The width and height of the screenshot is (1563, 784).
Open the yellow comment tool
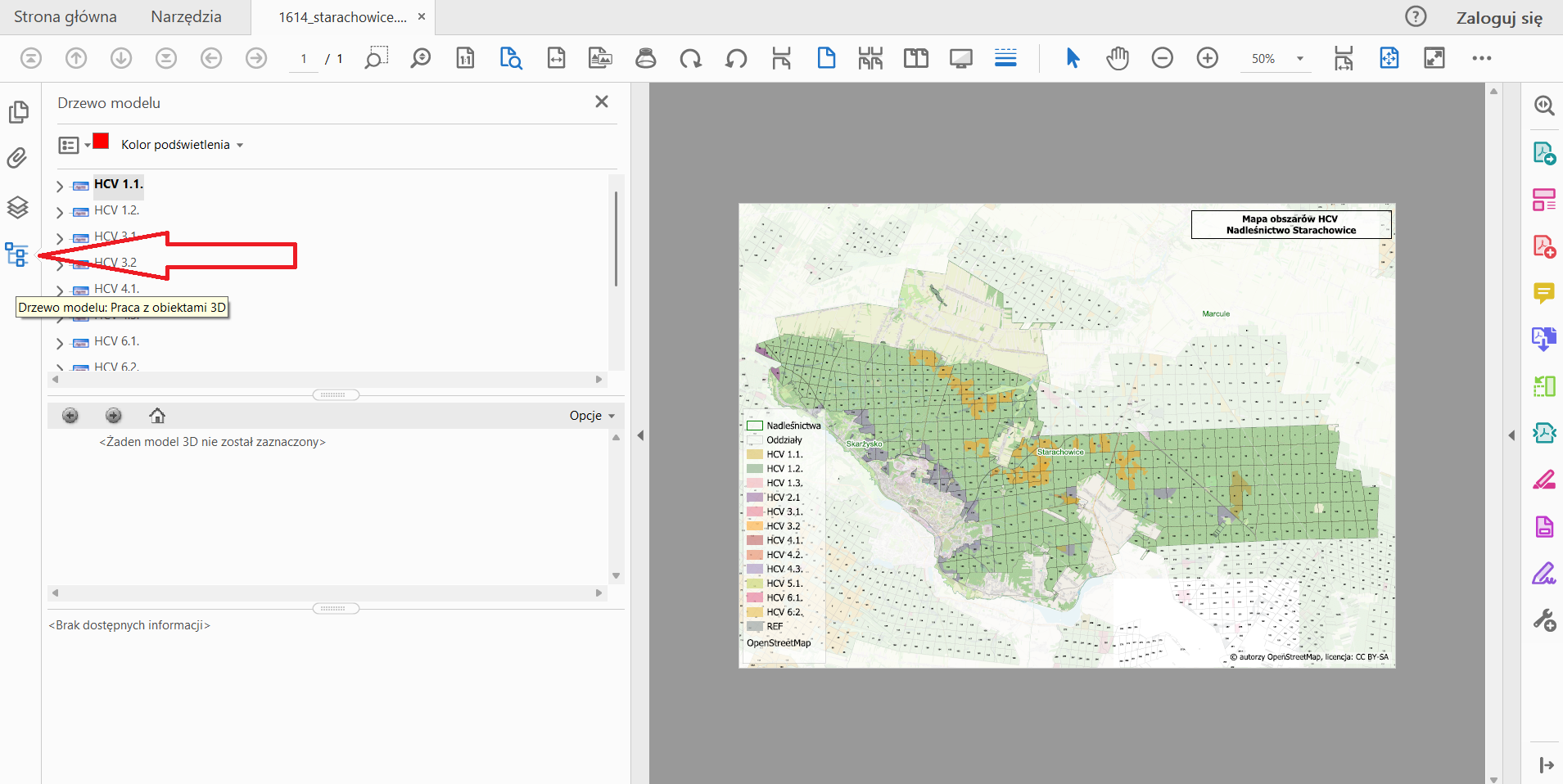click(x=1544, y=292)
